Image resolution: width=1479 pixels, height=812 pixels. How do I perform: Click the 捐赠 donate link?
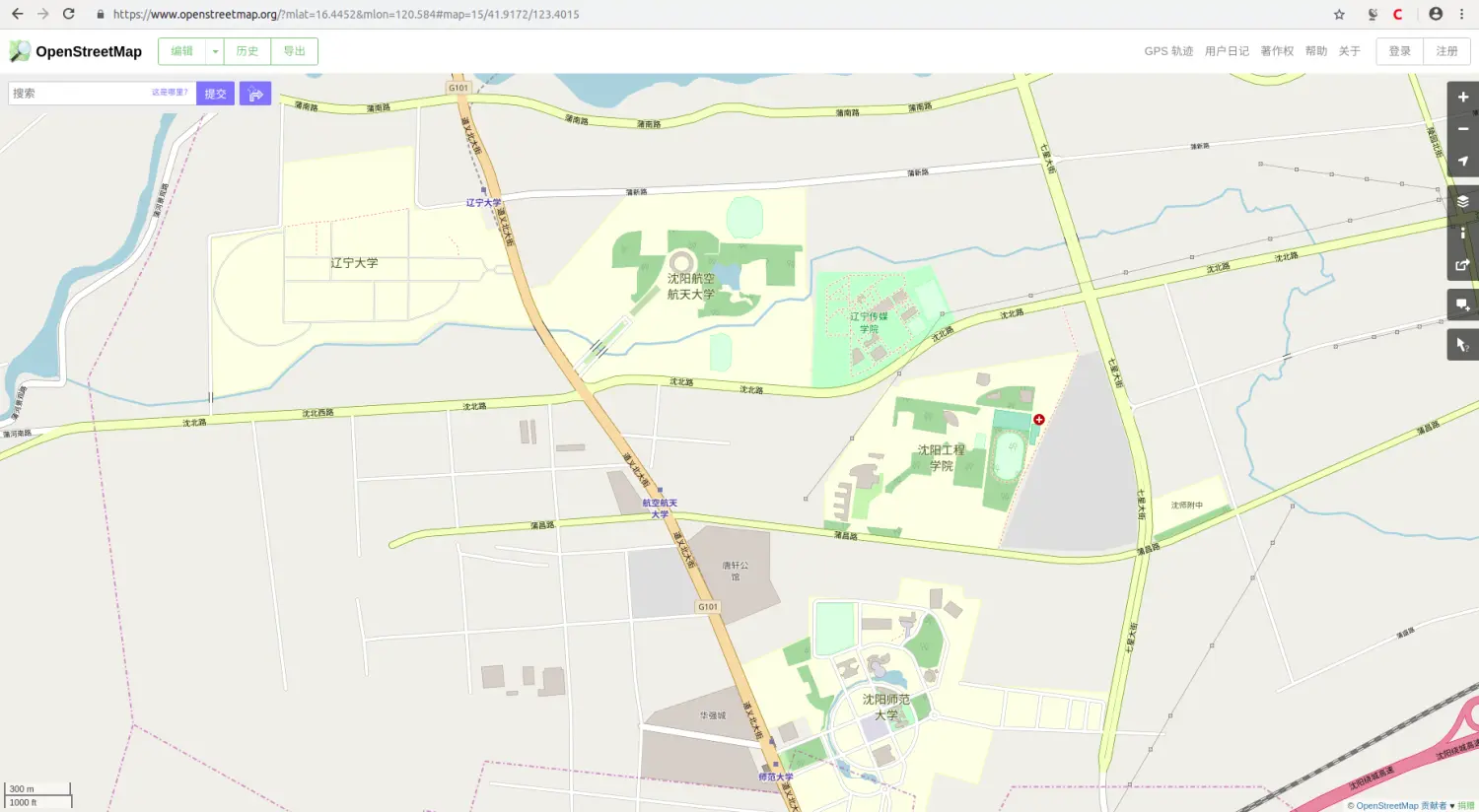(1466, 806)
